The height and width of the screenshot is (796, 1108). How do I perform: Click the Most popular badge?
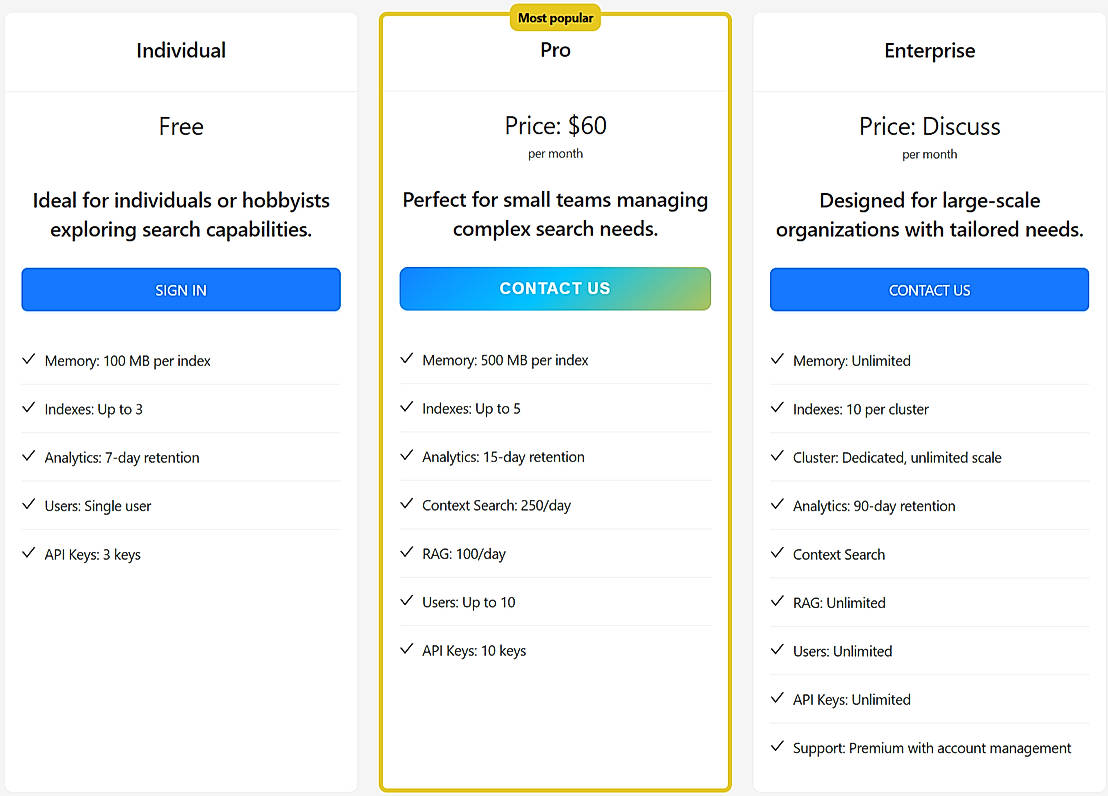click(555, 18)
